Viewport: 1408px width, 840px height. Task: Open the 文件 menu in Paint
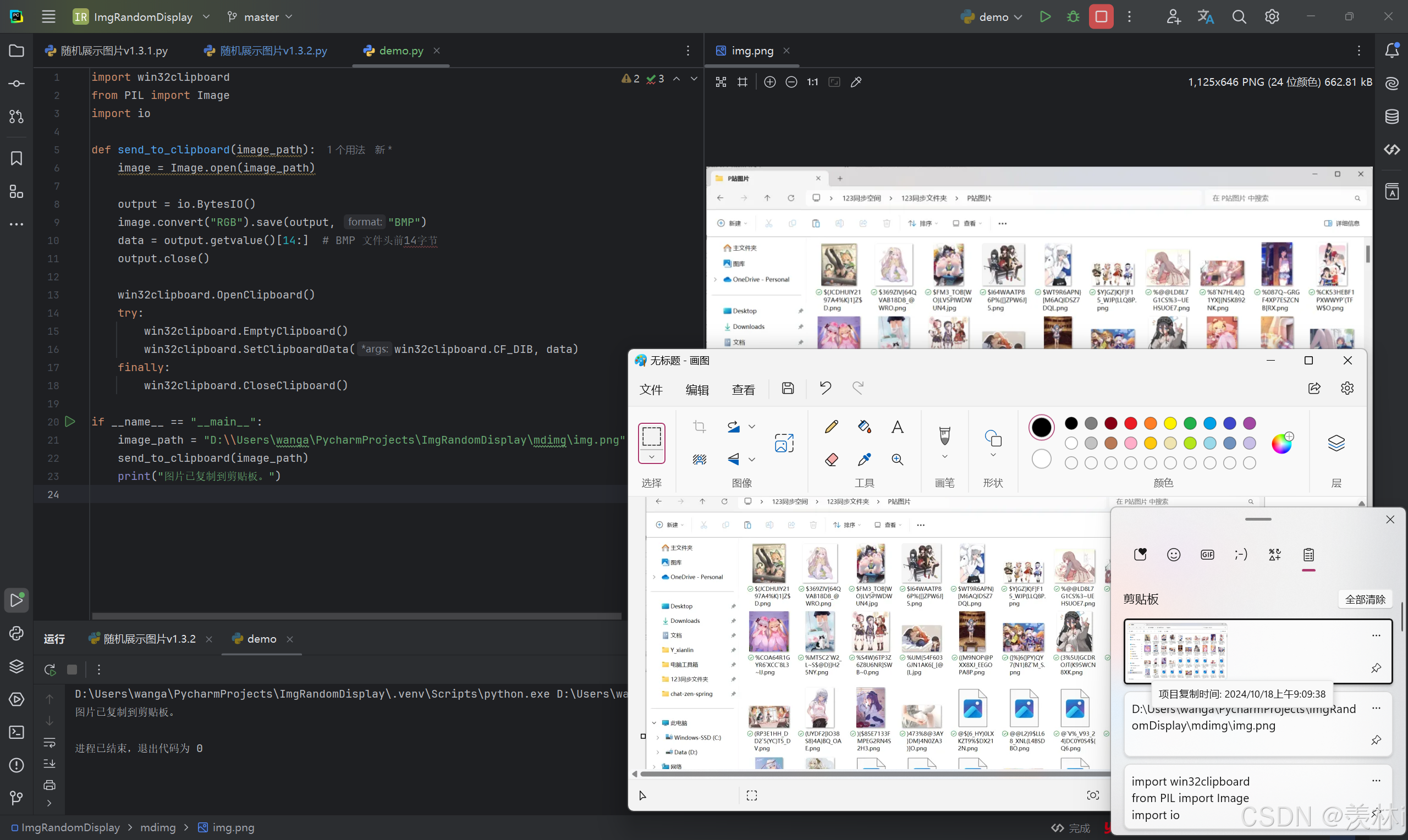pyautogui.click(x=651, y=389)
